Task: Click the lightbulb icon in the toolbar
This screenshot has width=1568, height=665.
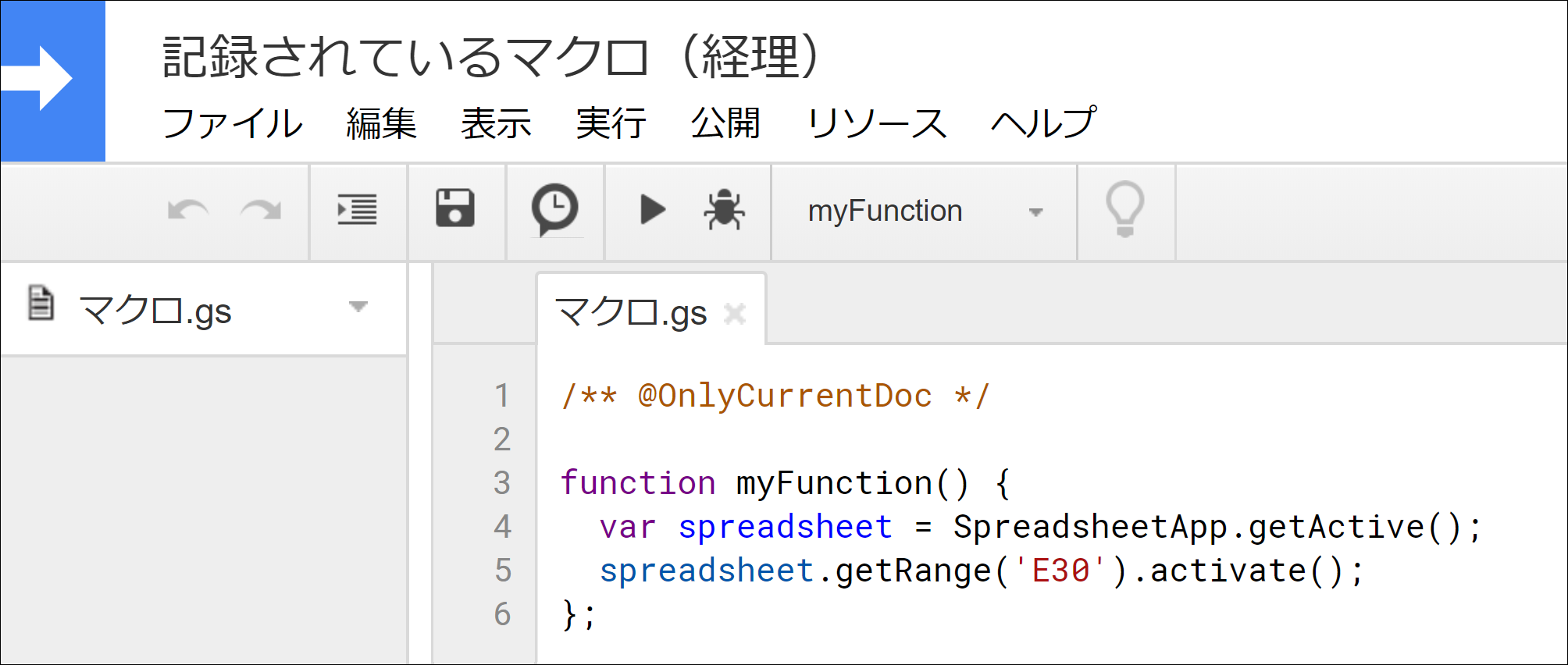Action: [x=1125, y=210]
